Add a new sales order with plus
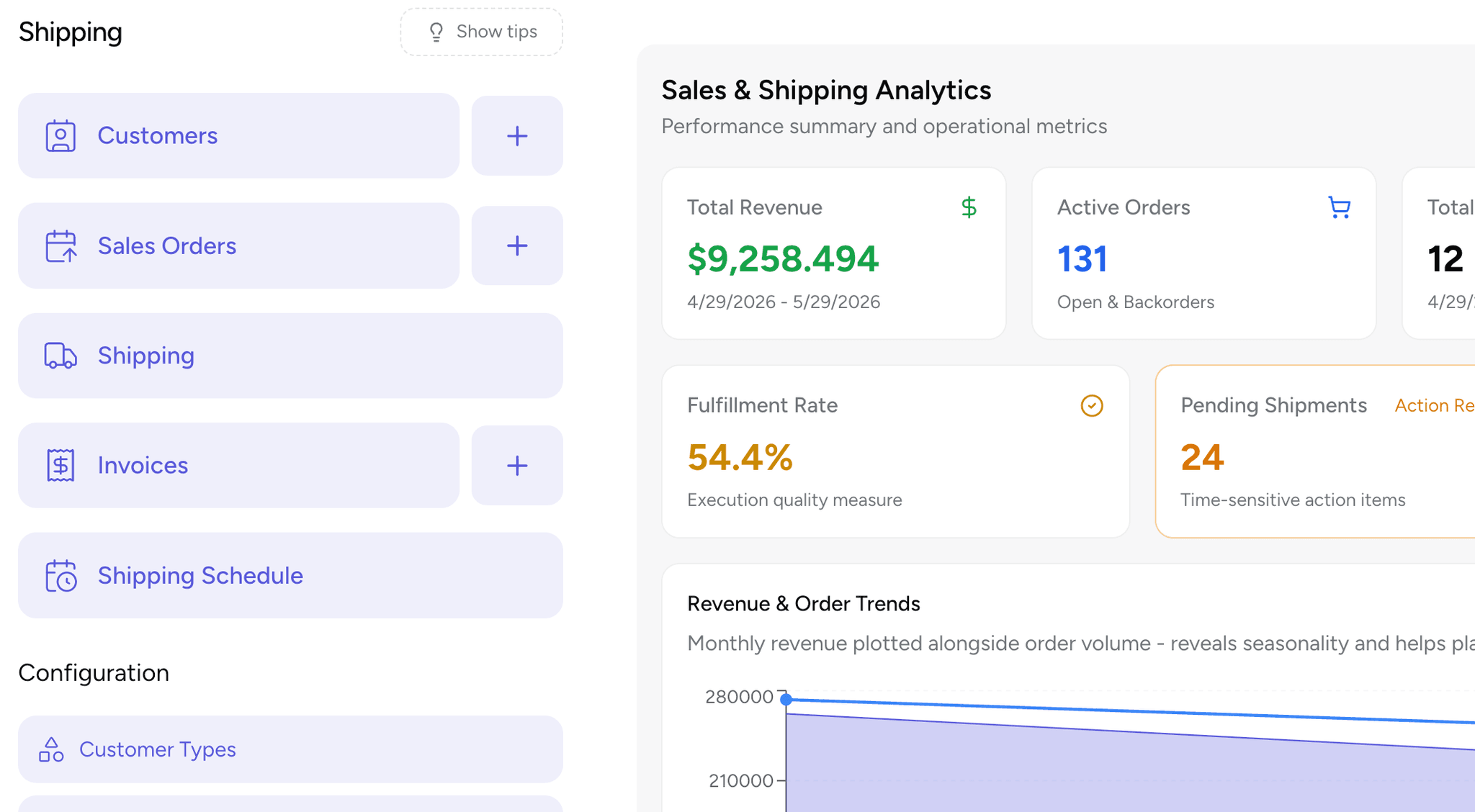The image size is (1475, 812). pyautogui.click(x=517, y=245)
